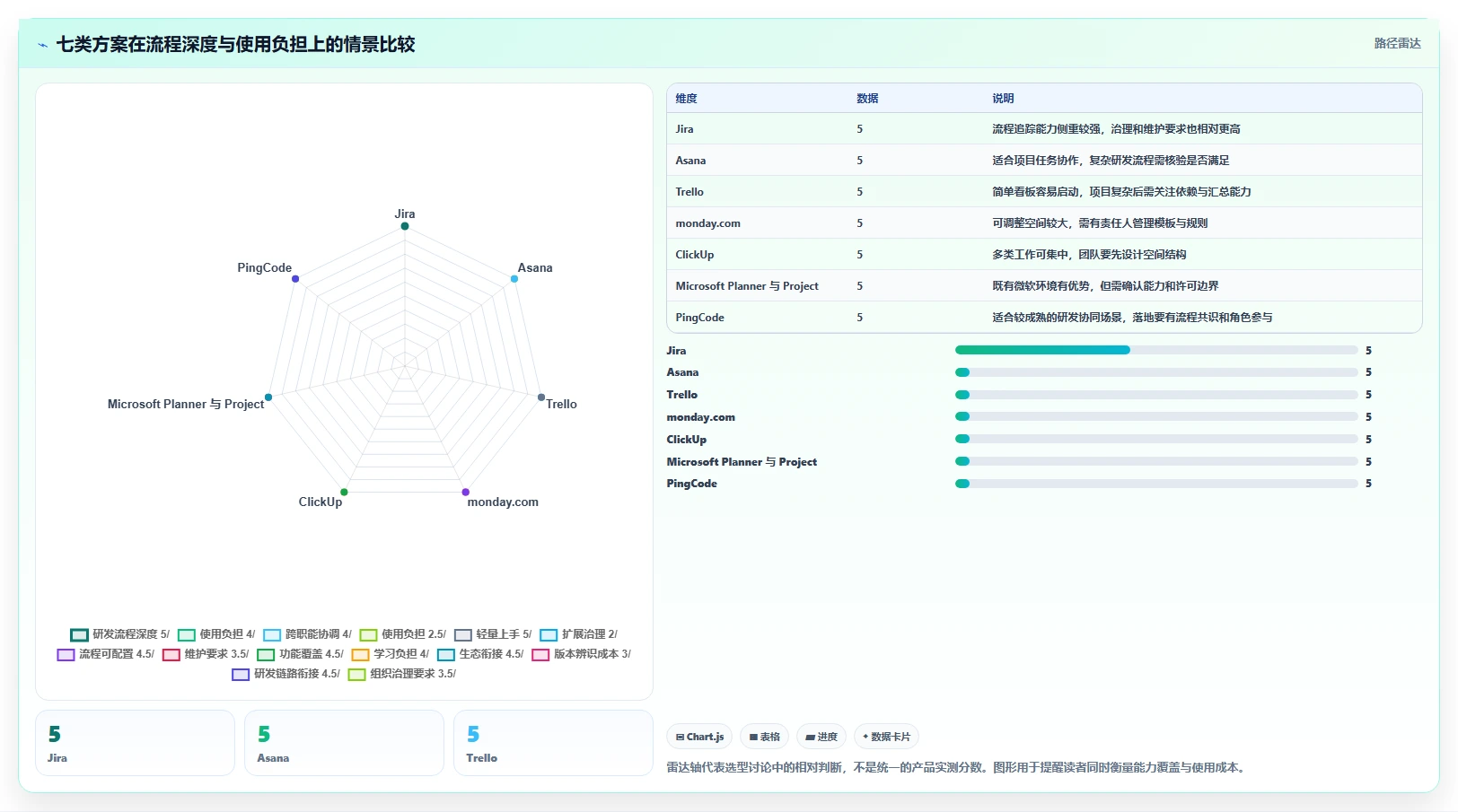
Task: Open the Asana summary card
Action: pos(344,743)
